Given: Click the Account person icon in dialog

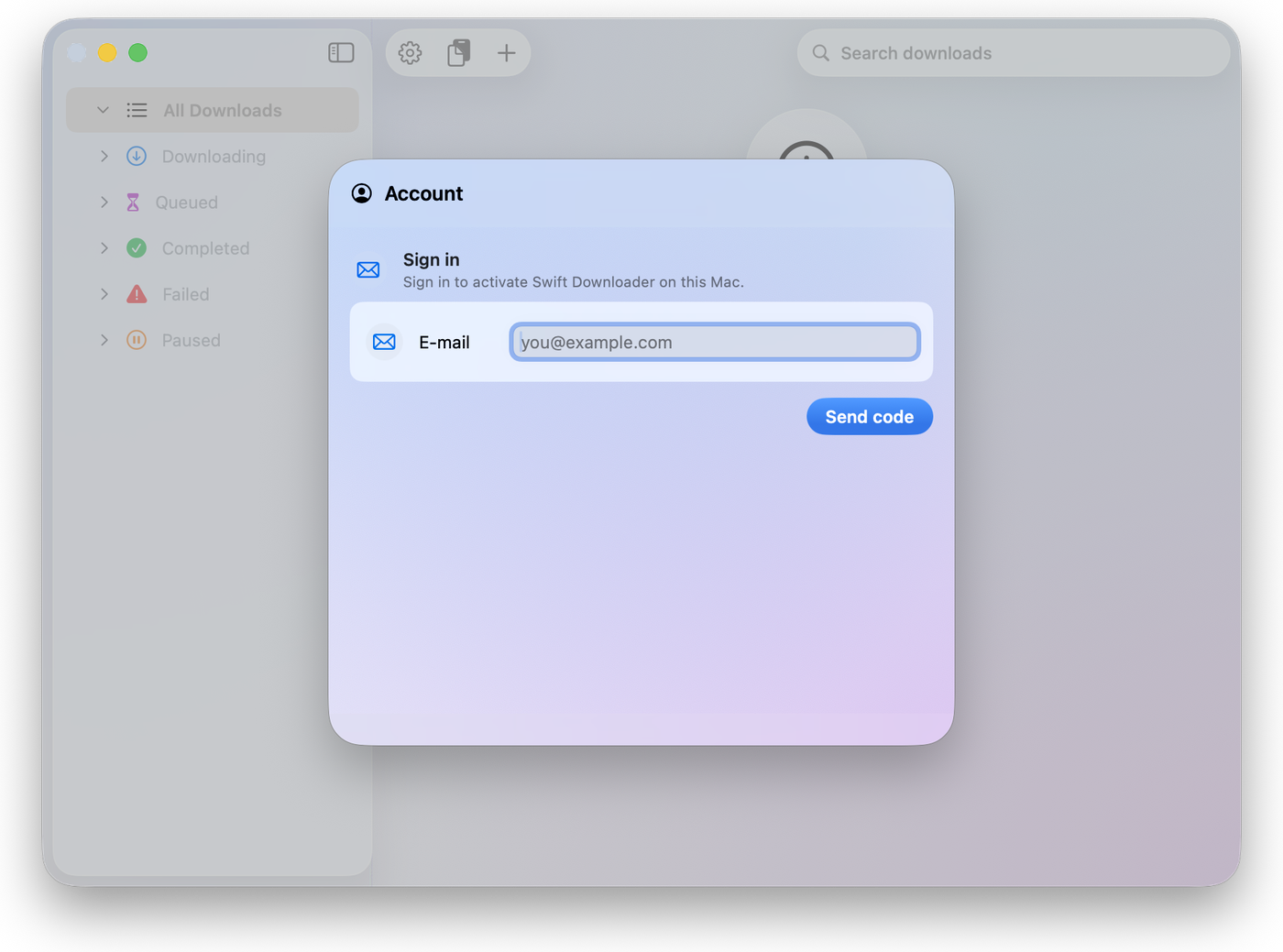Looking at the screenshot, I should 362,193.
